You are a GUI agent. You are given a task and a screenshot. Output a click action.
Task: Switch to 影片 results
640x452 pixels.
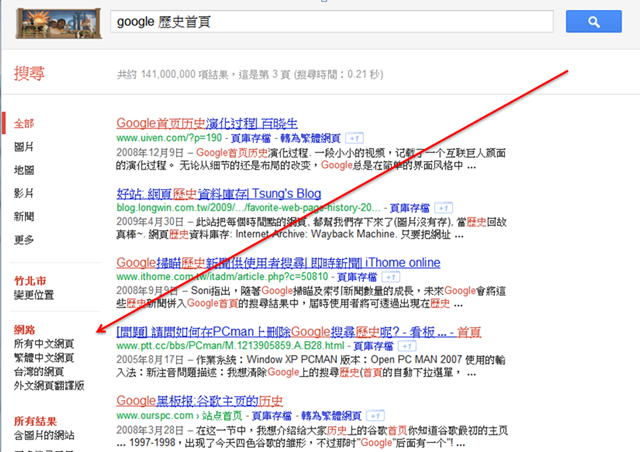[24, 193]
